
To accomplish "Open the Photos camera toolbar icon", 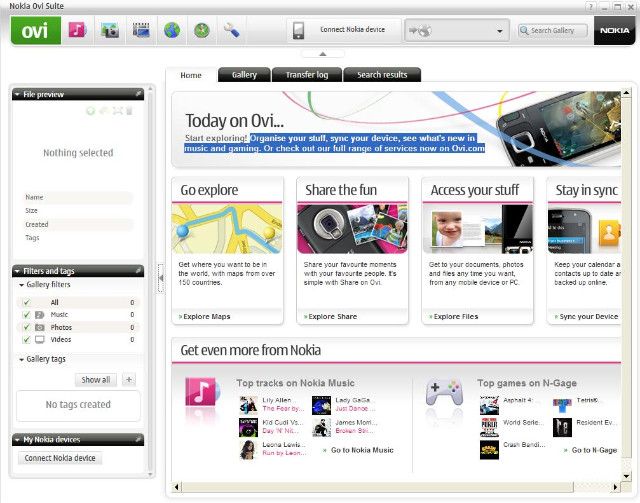I will pos(109,30).
